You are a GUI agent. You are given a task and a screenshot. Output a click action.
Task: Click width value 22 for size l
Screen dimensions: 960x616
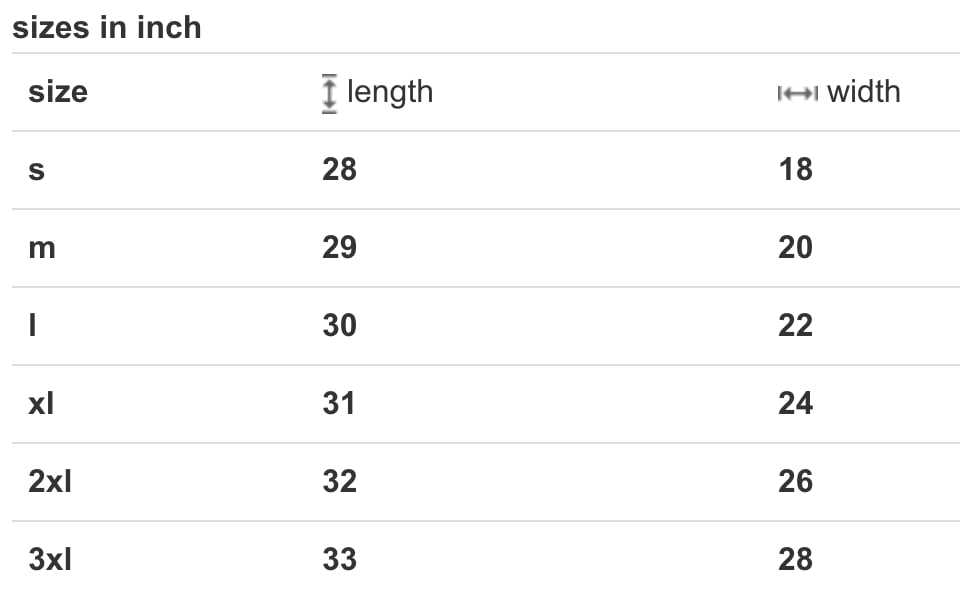[795, 325]
